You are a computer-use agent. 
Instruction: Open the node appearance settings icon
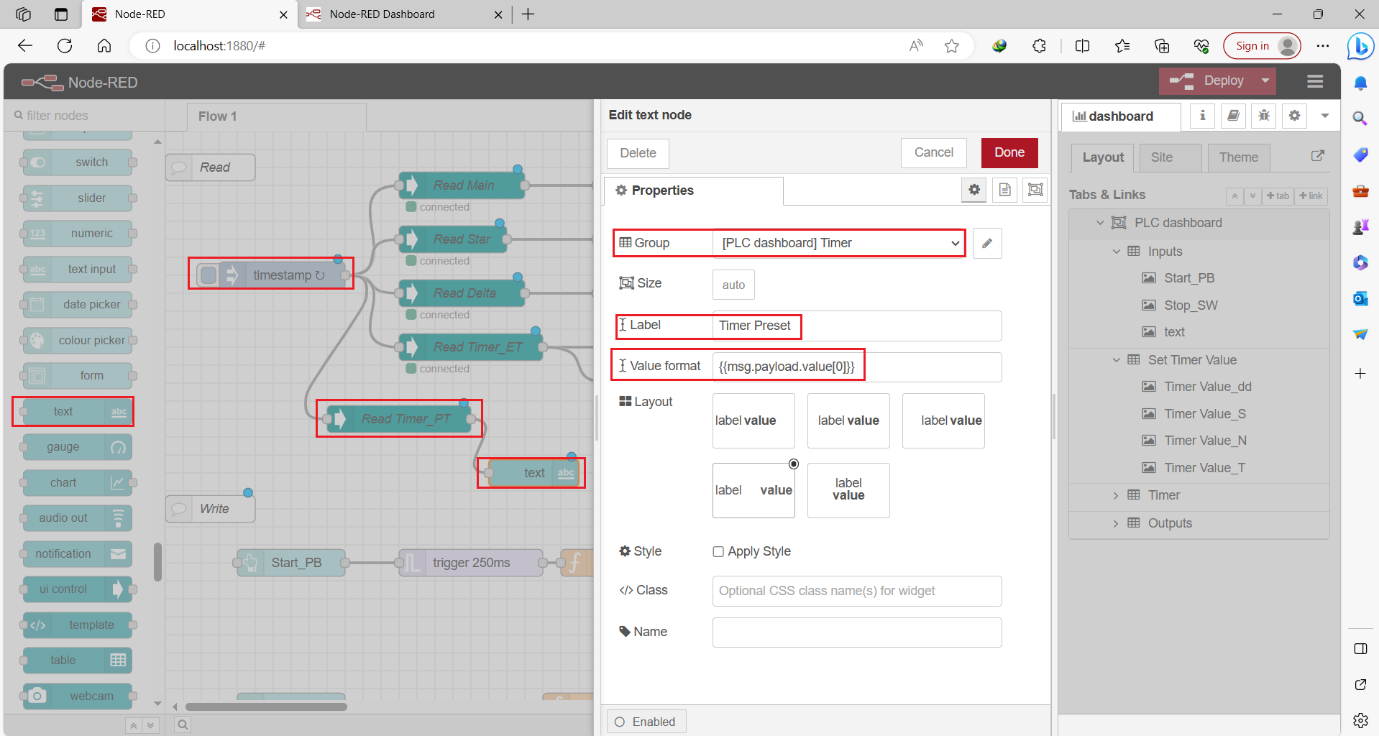[1035, 189]
